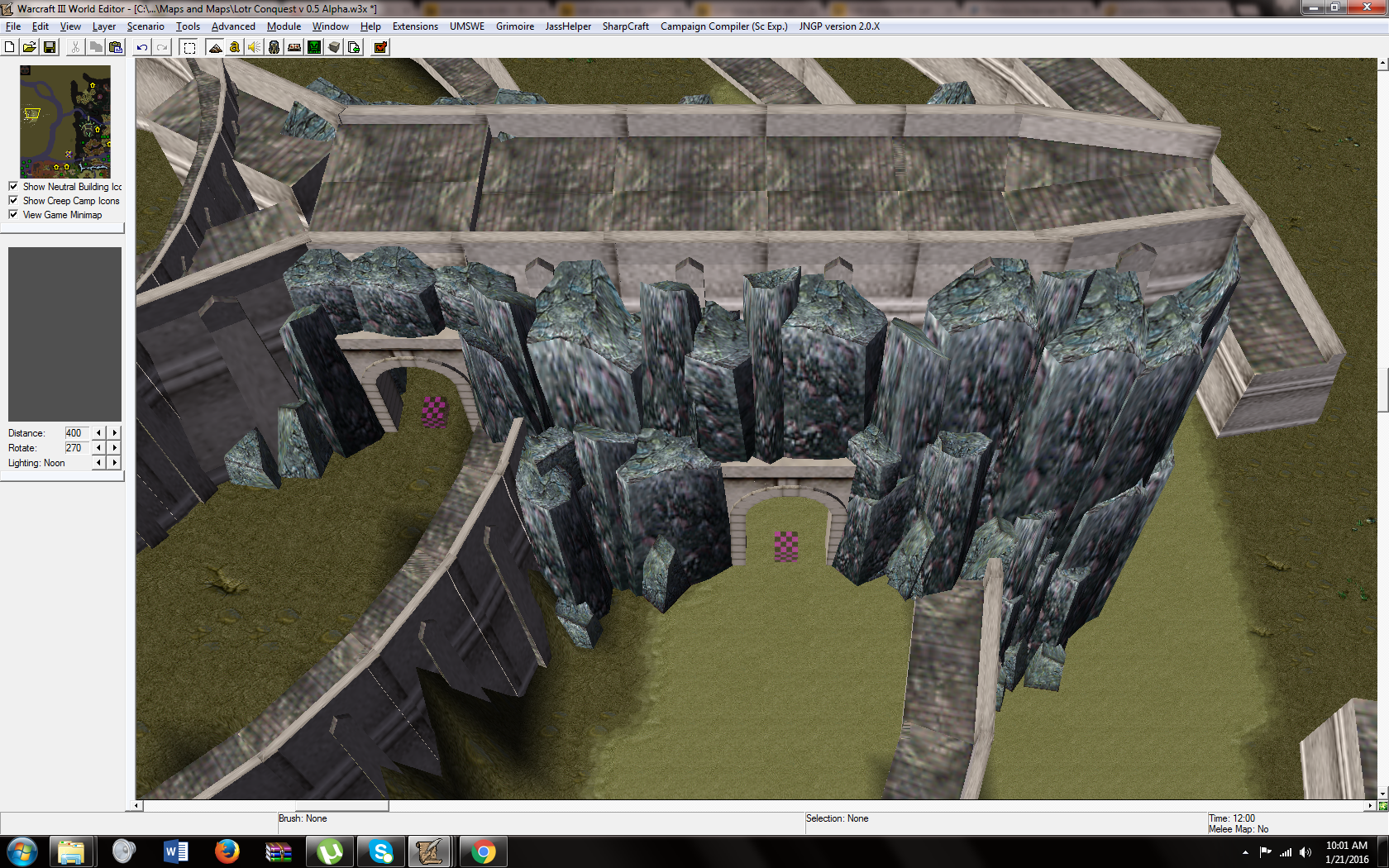The image size is (1389, 868).
Task: Open Campaign Compiler (Sc Exp.) menu
Action: pyautogui.click(x=724, y=26)
